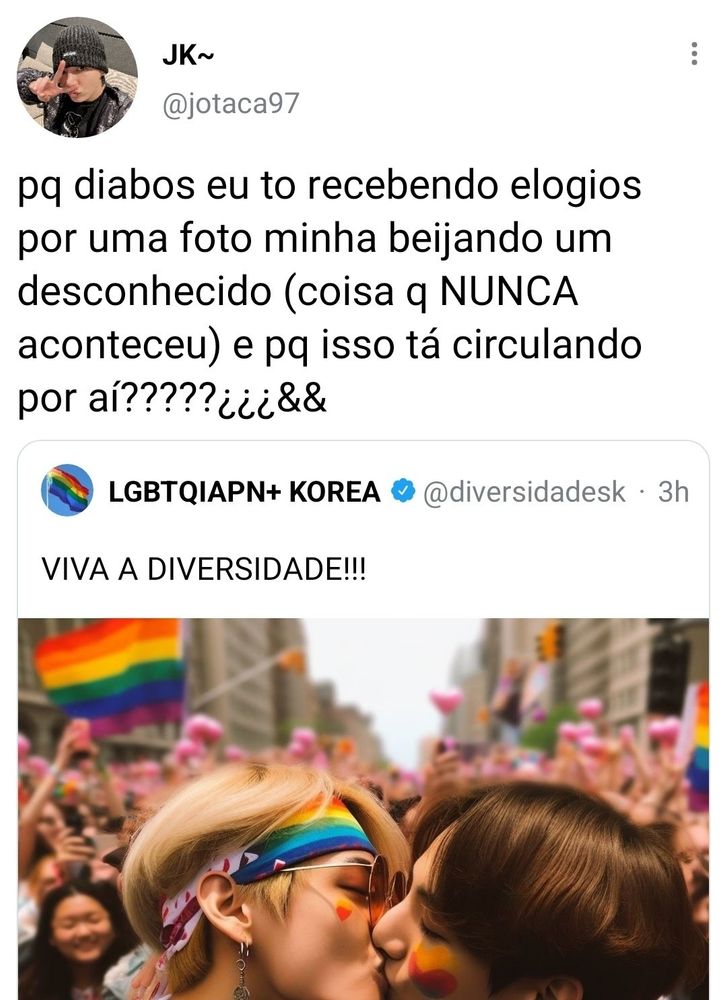Visit the @jotaca97 handle
Viewport: 727px width, 1000px height.
[x=231, y=104]
